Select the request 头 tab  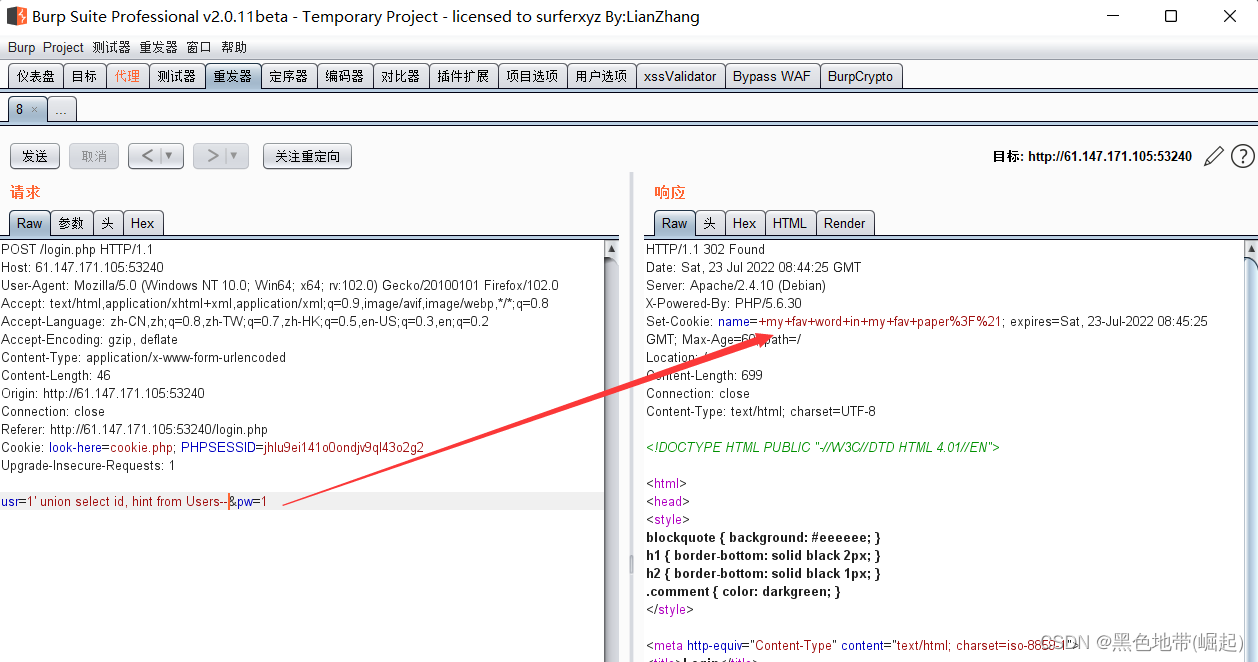point(108,223)
